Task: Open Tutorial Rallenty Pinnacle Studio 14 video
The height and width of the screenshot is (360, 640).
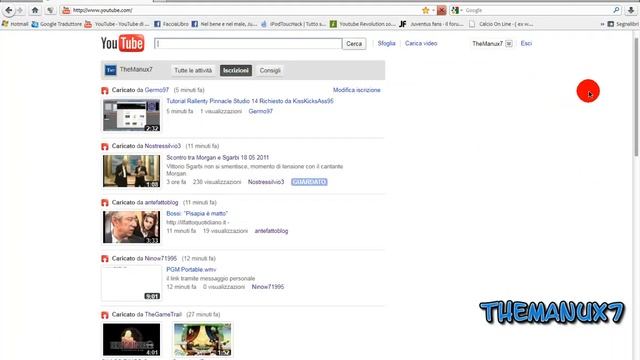Action: click(x=250, y=101)
